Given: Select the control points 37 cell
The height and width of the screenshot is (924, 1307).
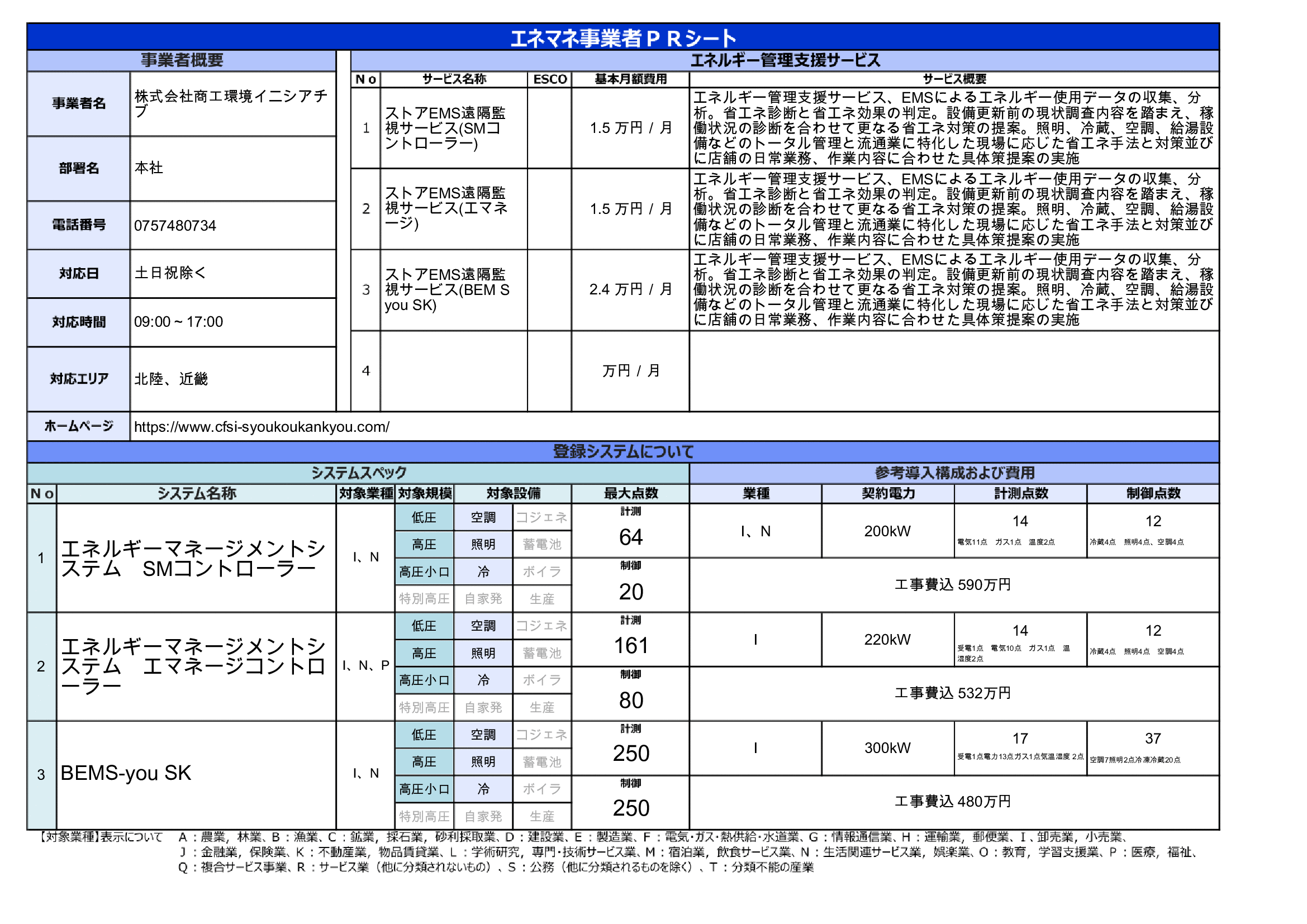Looking at the screenshot, I should point(1153,747).
